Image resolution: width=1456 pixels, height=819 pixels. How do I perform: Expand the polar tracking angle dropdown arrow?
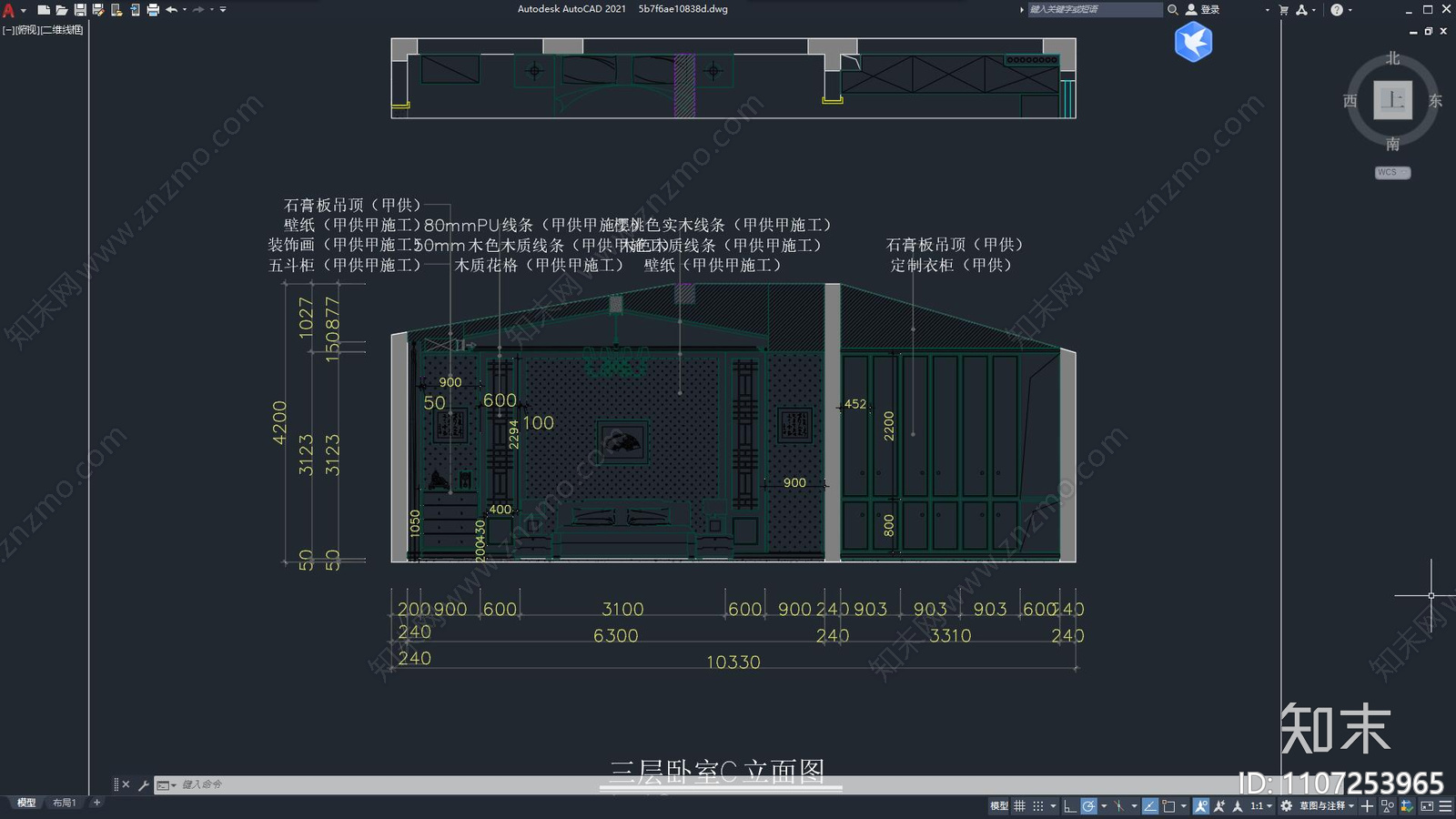(1104, 806)
